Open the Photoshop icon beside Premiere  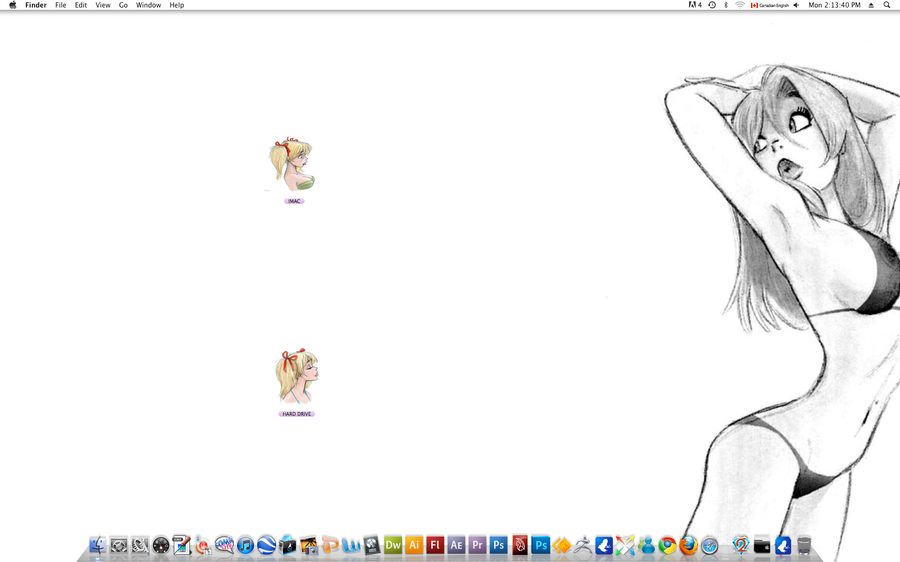tap(498, 545)
